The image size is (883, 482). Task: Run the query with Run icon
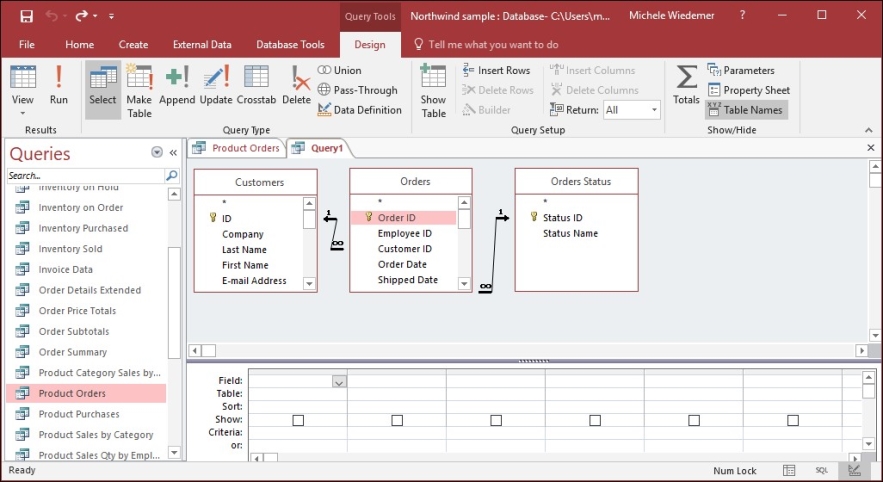tap(59, 86)
